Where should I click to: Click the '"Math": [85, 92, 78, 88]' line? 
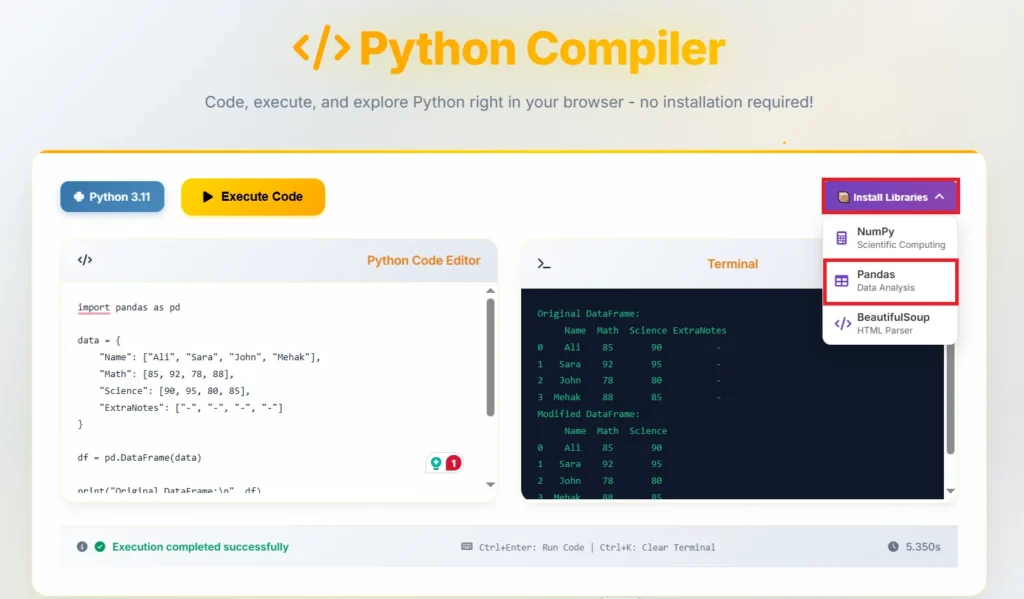[x=167, y=374]
